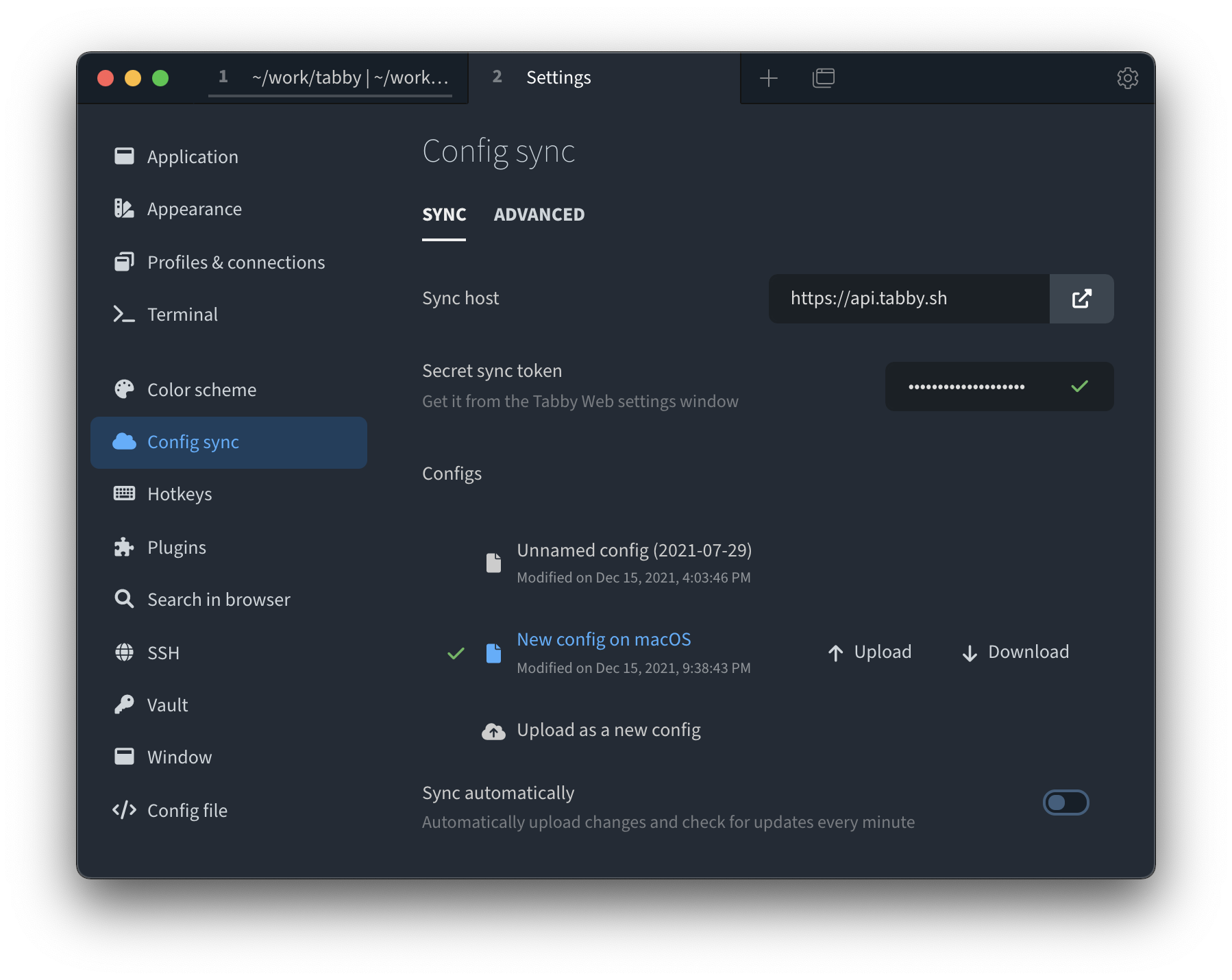The width and height of the screenshot is (1232, 980).
Task: Click Upload as a new config
Action: tap(608, 730)
